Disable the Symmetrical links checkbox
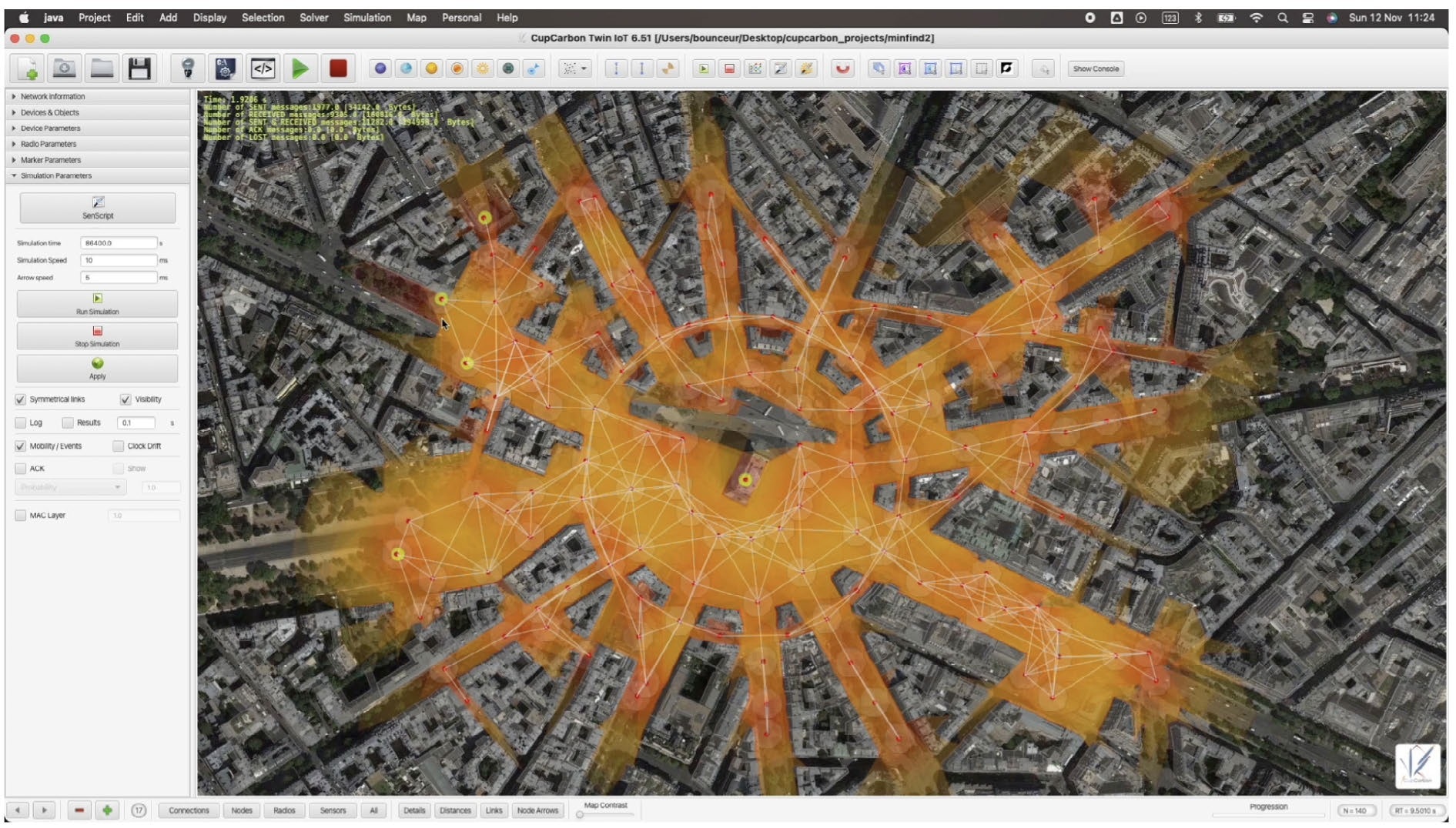This screenshot has width=1456, height=828. click(21, 399)
